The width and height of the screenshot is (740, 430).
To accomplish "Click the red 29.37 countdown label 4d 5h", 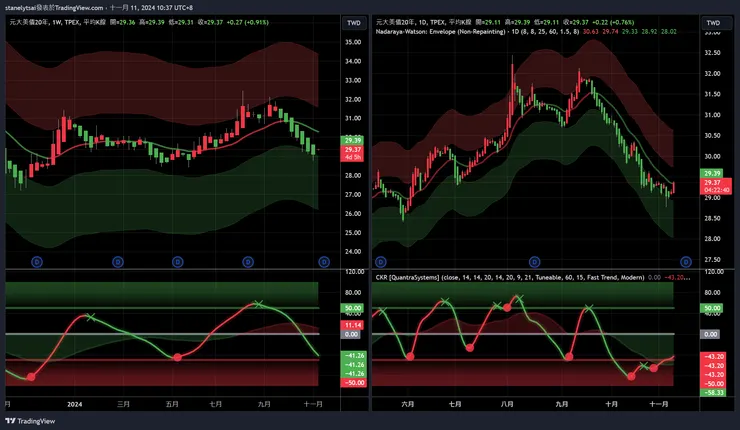I will click(x=353, y=153).
